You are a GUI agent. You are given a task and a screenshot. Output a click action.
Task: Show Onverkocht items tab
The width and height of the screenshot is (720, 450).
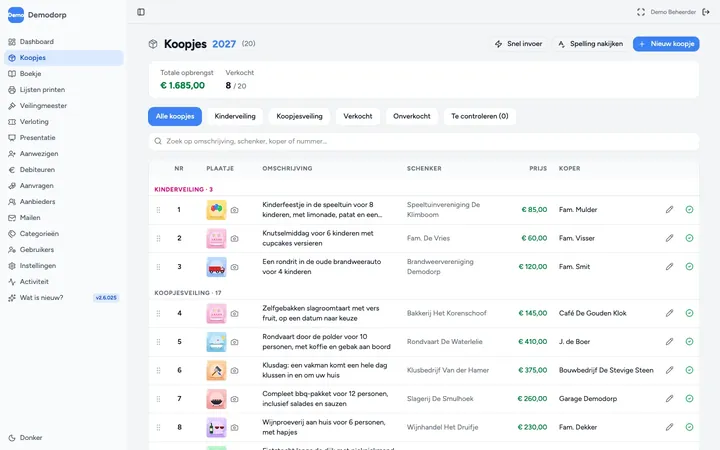(x=412, y=117)
